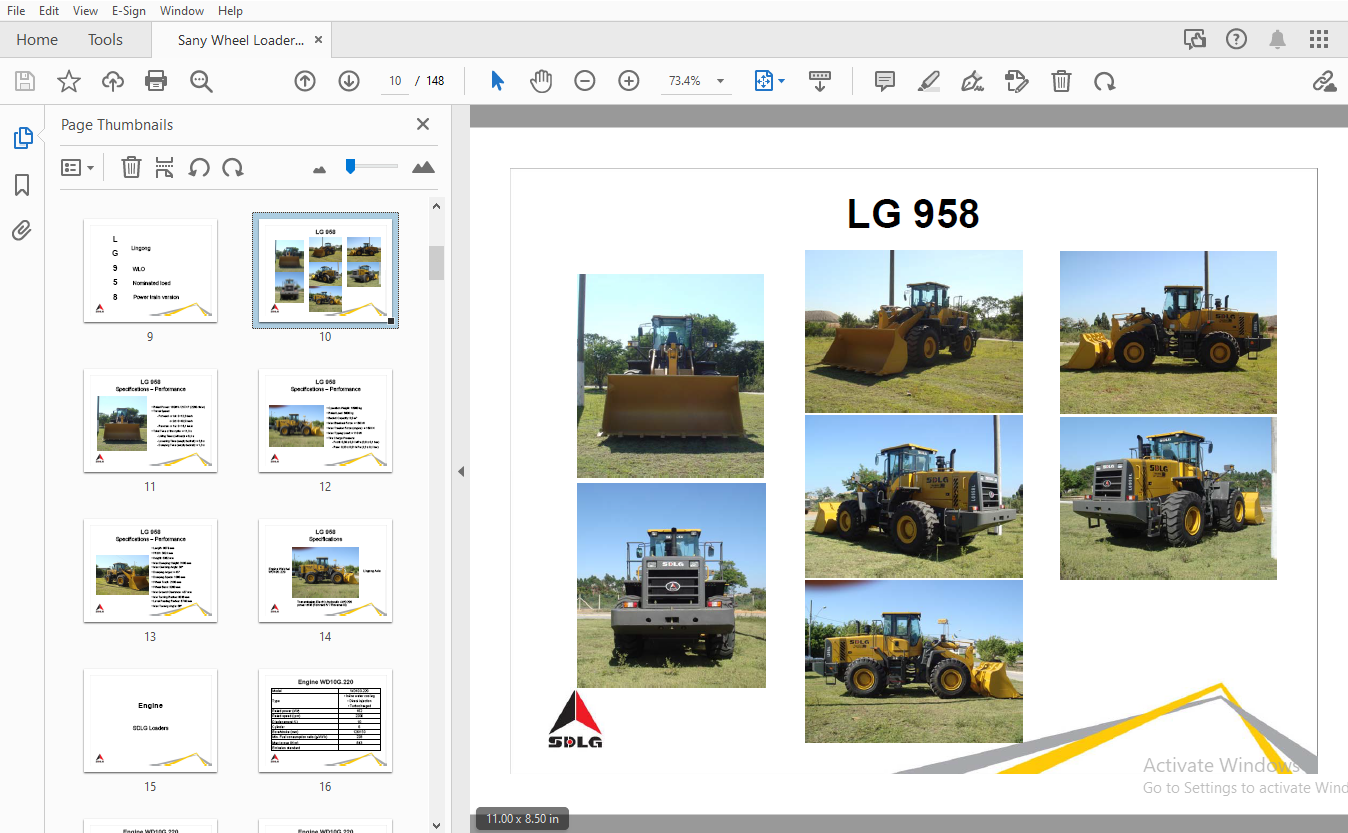Select page 15 Engine thumbnail

[150, 720]
